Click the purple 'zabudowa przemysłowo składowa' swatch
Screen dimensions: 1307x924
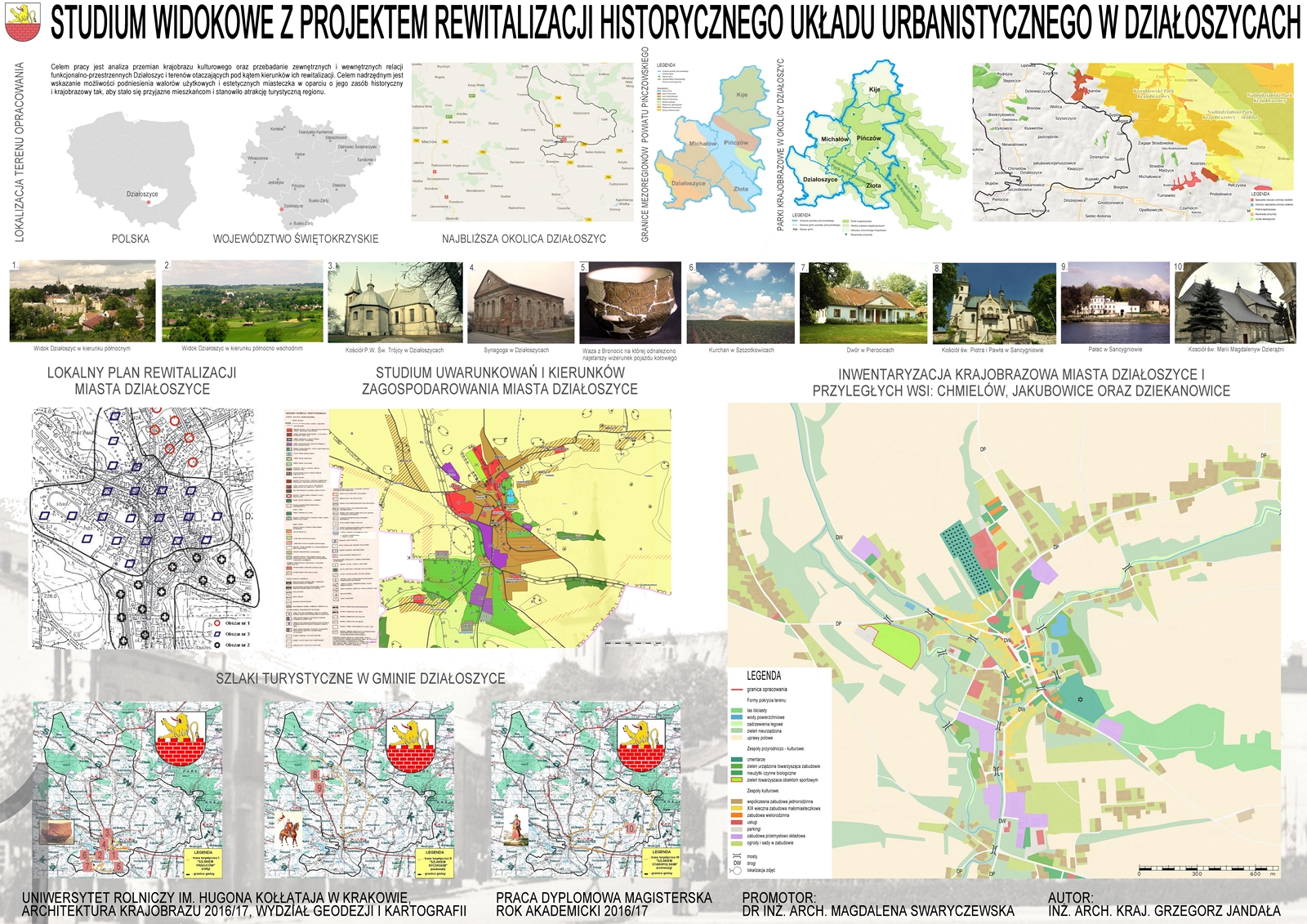(x=736, y=836)
